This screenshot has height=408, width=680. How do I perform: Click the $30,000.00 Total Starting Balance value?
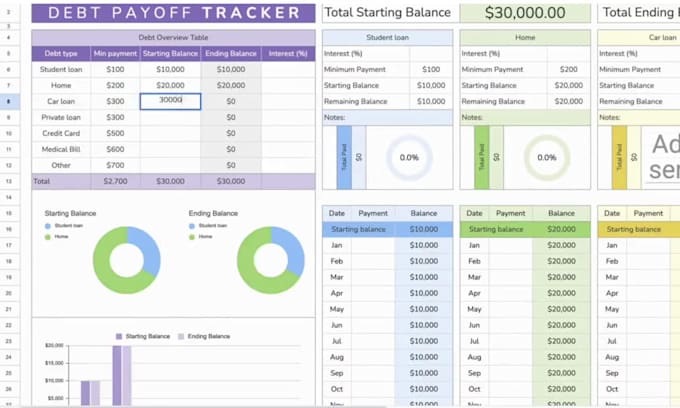click(x=525, y=13)
